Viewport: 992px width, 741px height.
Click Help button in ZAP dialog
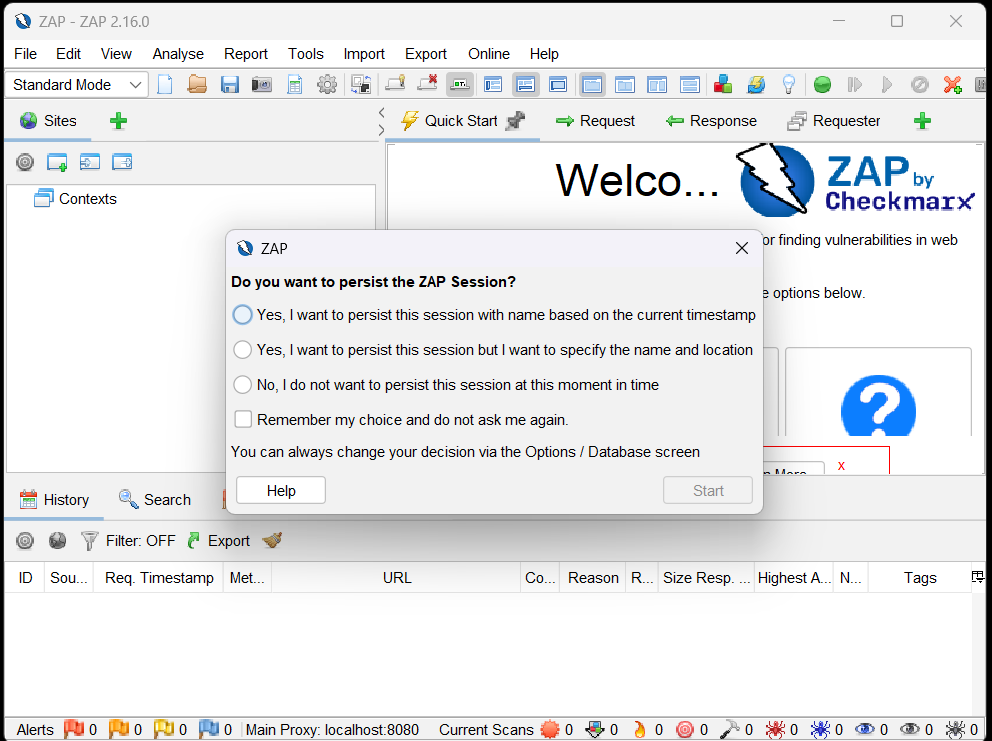click(x=281, y=490)
